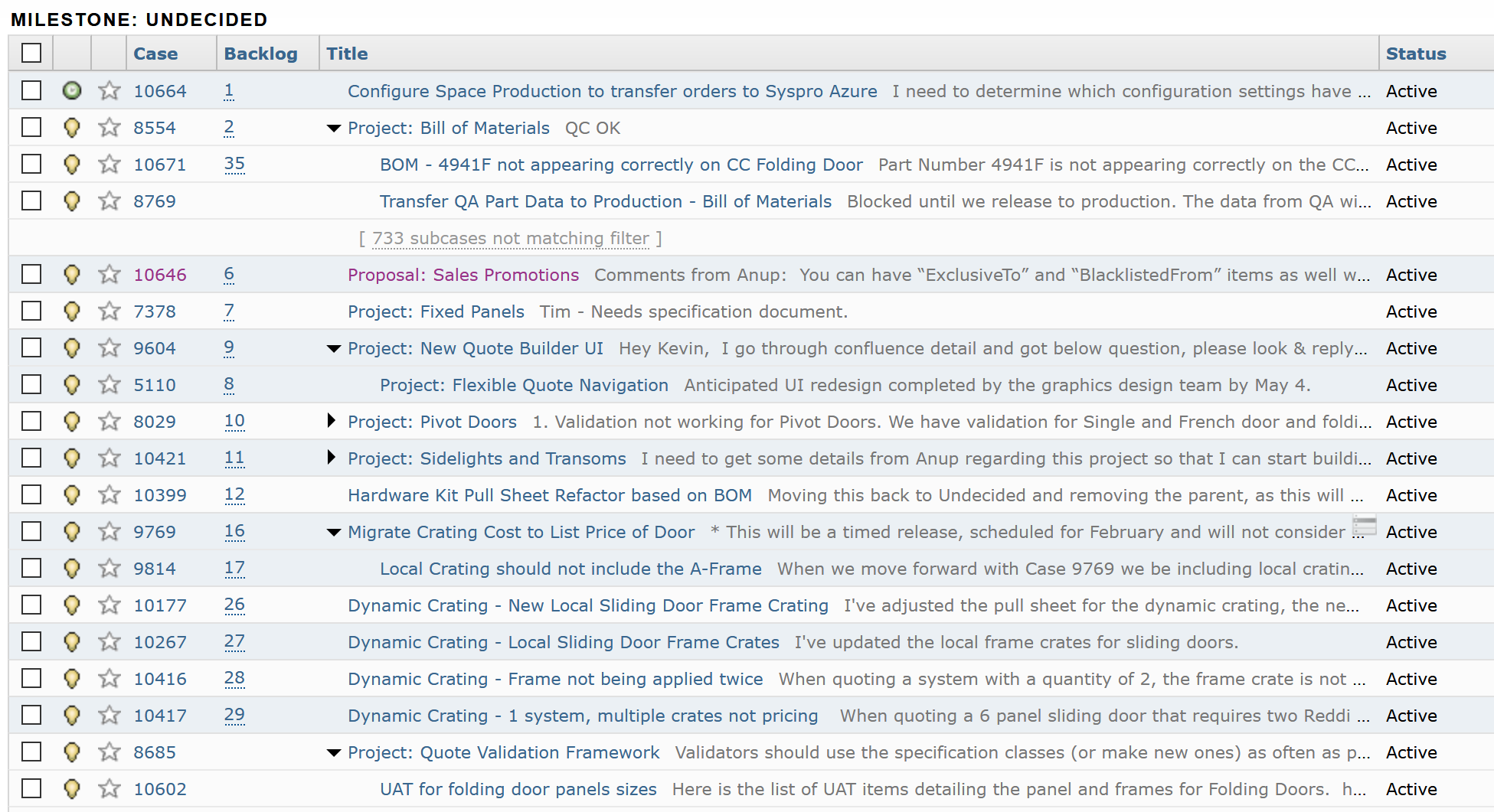Check the box for case 10671
Screen dimensions: 1494x812
click(31, 164)
